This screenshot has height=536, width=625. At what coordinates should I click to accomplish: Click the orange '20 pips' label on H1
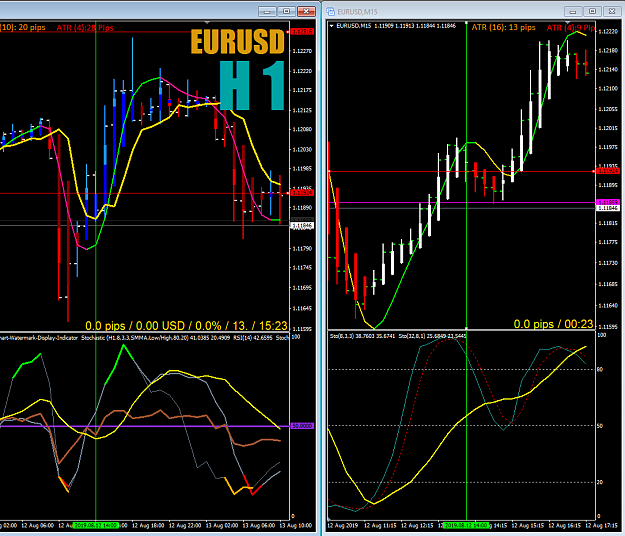pos(32,27)
